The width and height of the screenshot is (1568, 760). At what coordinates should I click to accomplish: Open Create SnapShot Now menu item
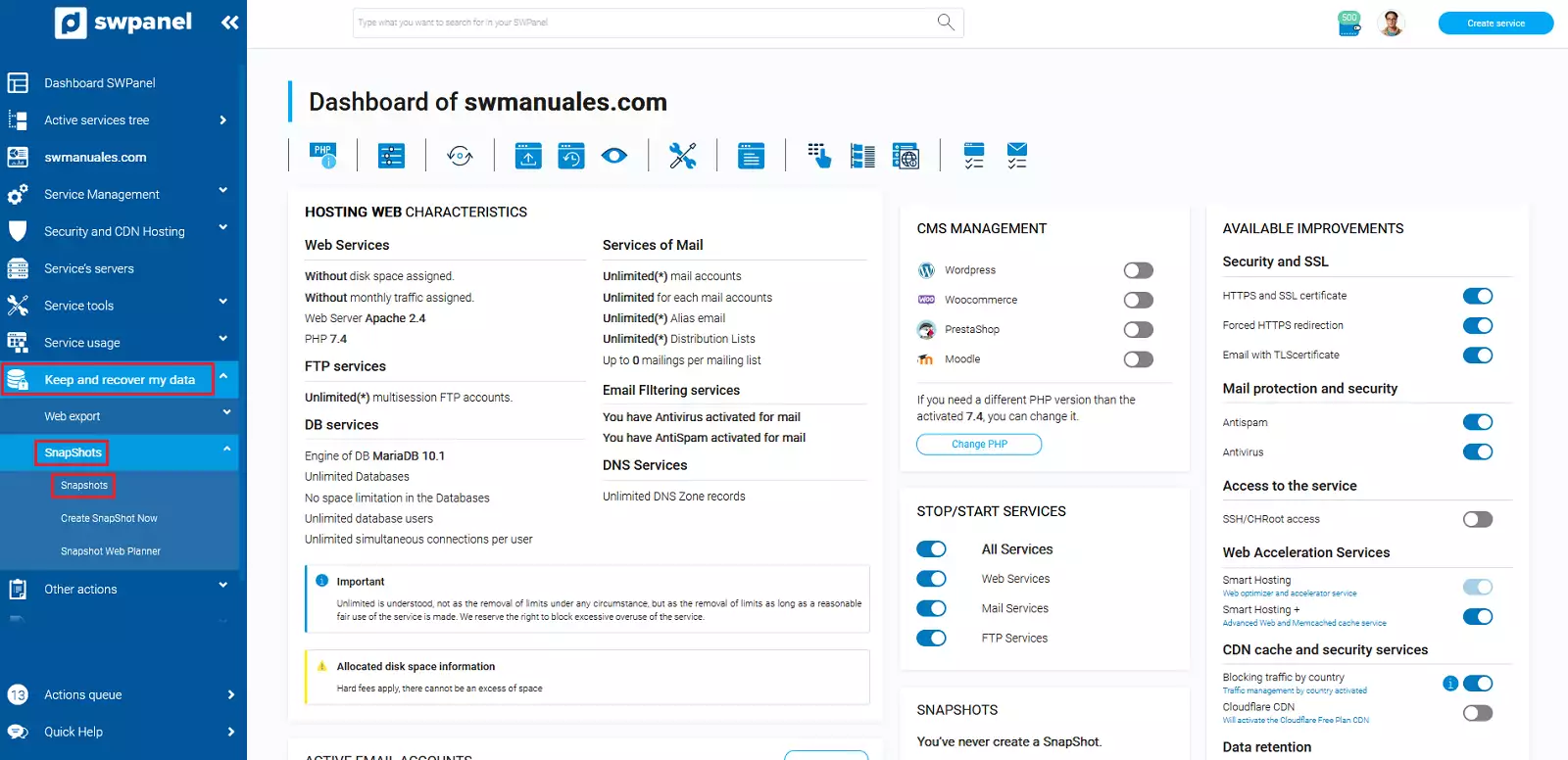(109, 518)
